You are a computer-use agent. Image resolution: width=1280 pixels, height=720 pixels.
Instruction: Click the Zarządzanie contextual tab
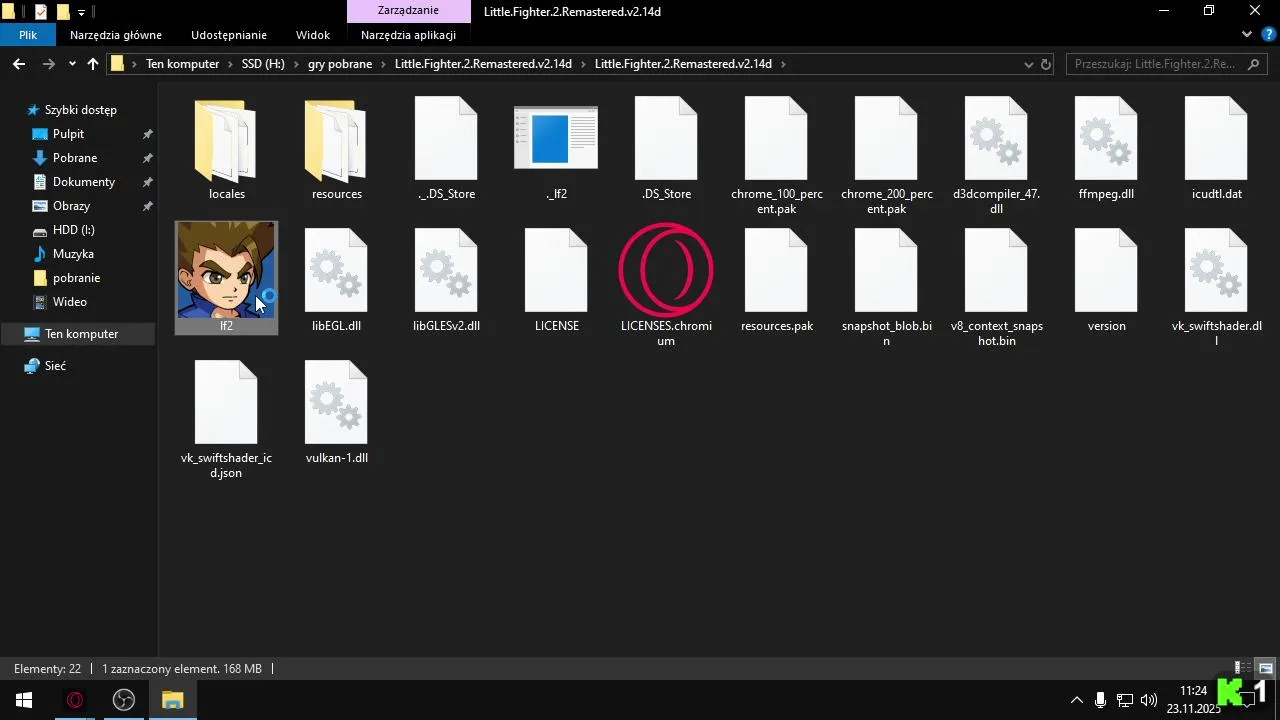point(408,11)
